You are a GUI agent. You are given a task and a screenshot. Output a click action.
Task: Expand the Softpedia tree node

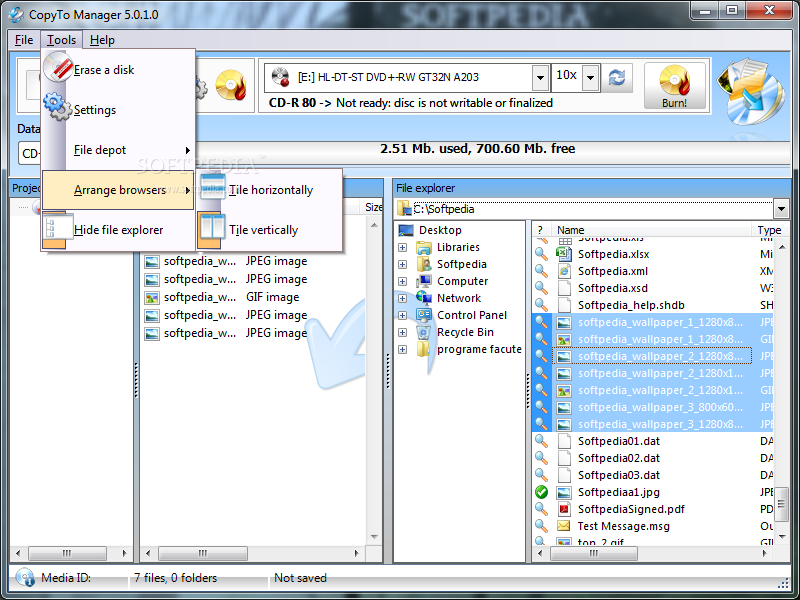point(403,264)
